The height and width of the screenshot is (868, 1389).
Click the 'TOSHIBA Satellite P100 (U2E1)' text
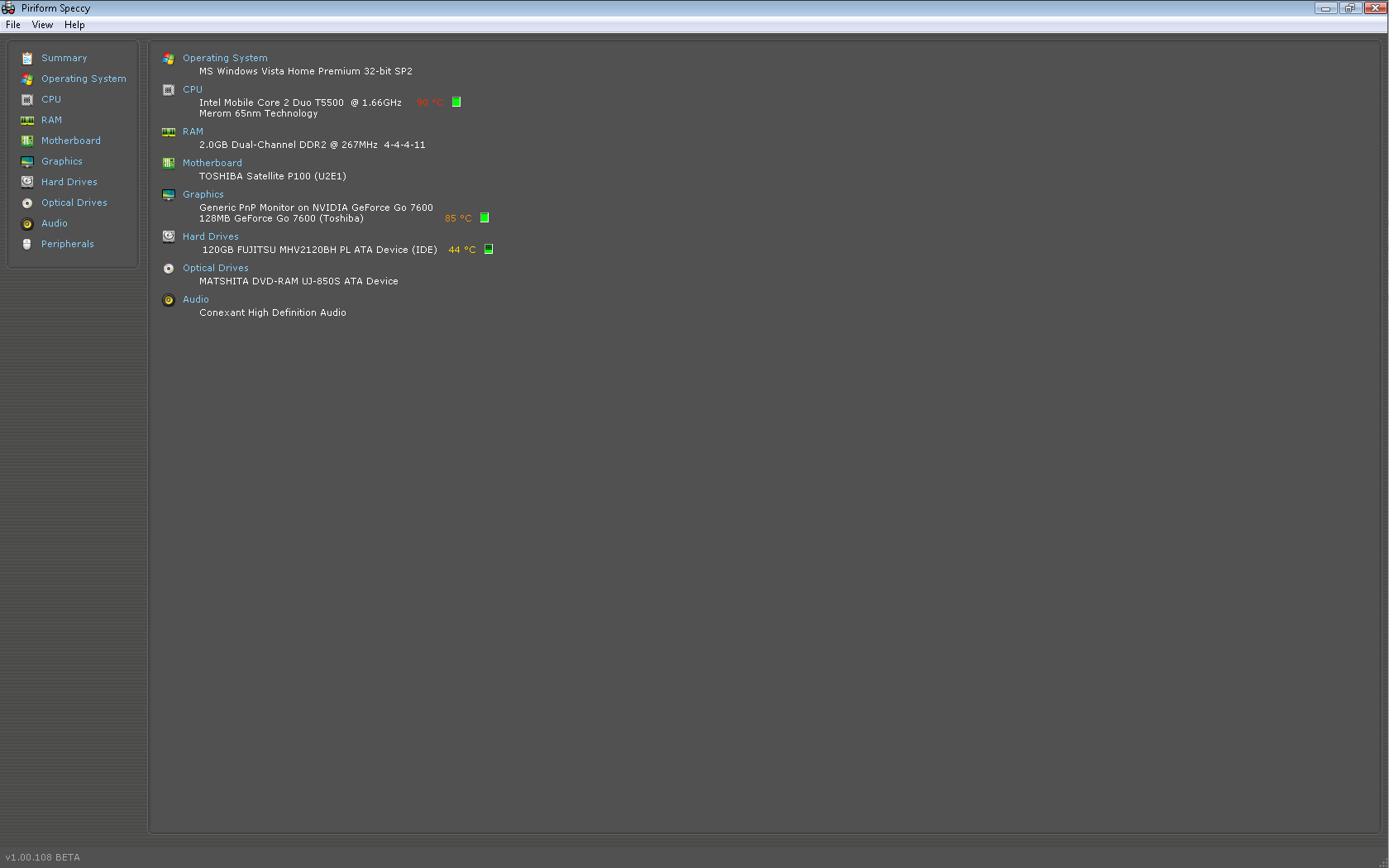pyautogui.click(x=273, y=176)
